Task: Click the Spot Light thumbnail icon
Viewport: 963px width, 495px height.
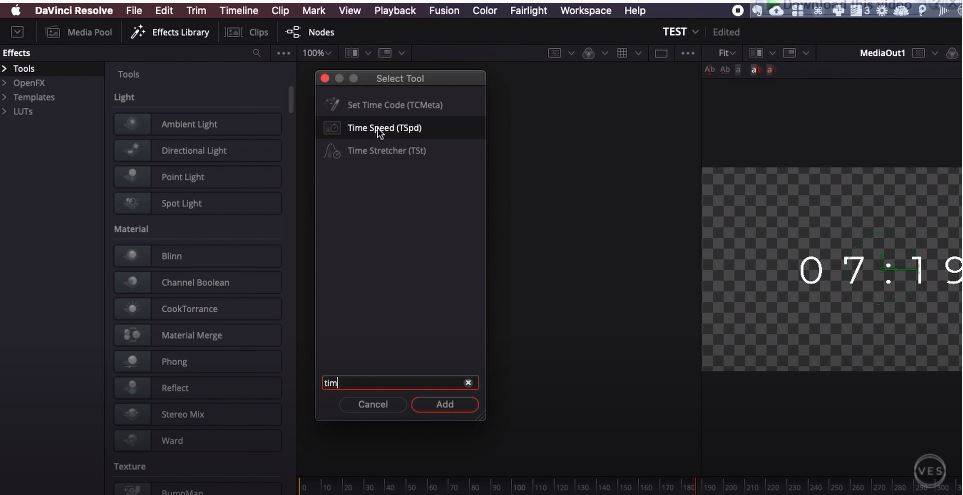Action: [x=131, y=203]
